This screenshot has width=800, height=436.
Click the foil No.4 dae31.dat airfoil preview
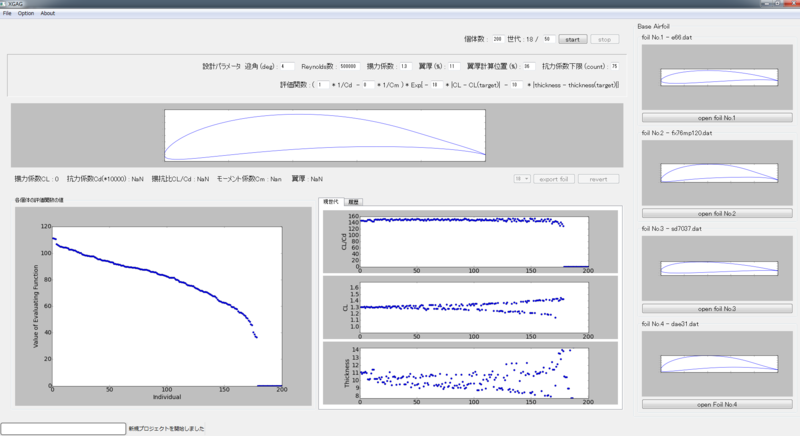click(717, 364)
